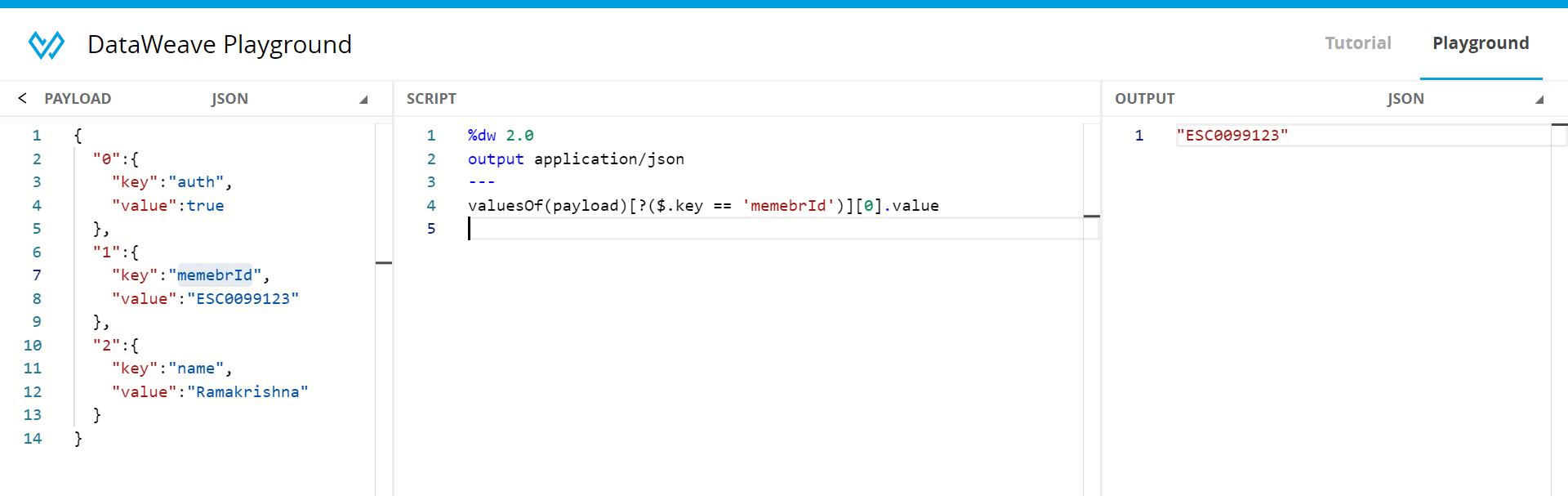
Task: Click the "2":{ payload line
Action: point(115,346)
